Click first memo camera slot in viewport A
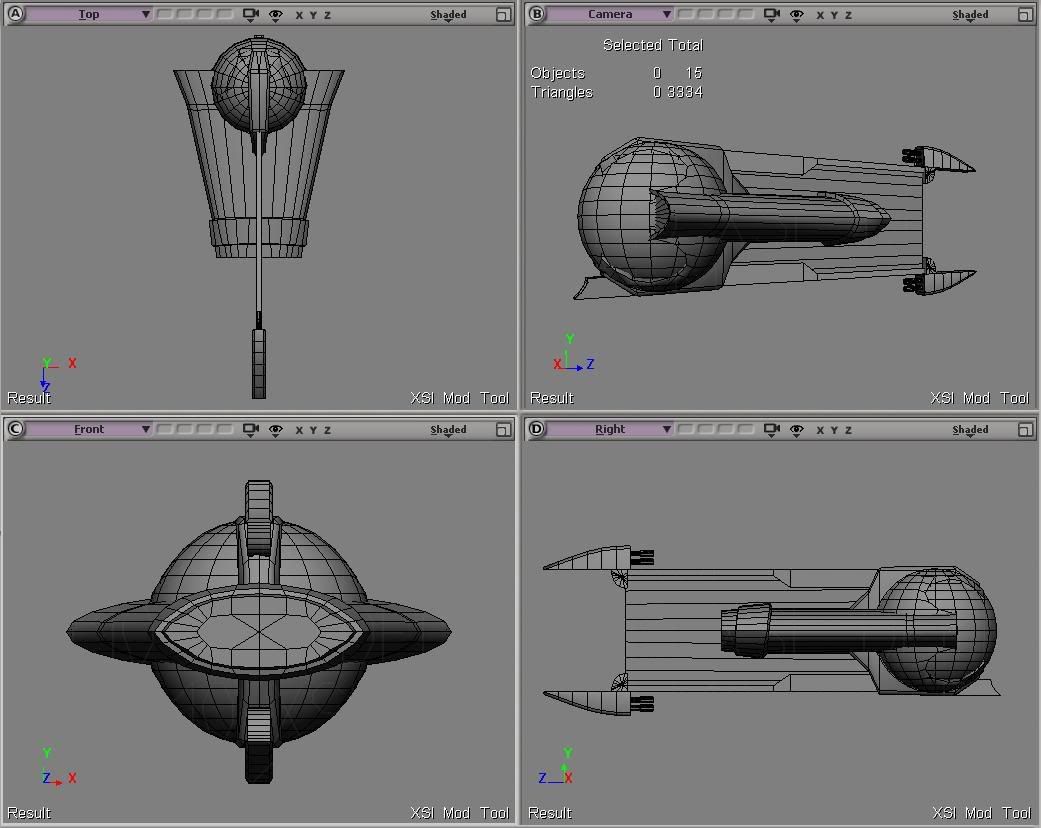The image size is (1041, 828). click(165, 14)
